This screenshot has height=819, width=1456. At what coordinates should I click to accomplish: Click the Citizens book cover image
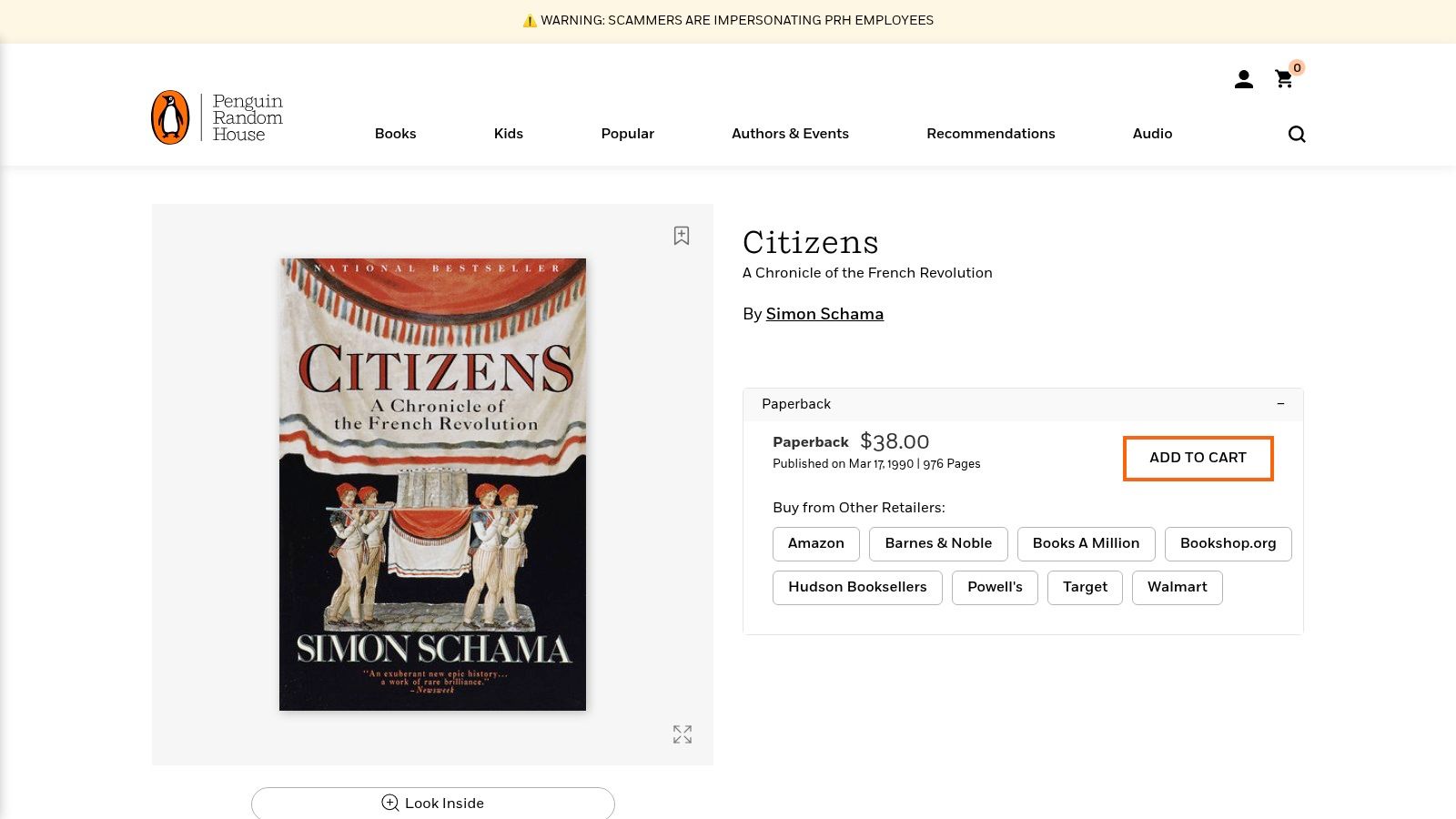point(432,484)
